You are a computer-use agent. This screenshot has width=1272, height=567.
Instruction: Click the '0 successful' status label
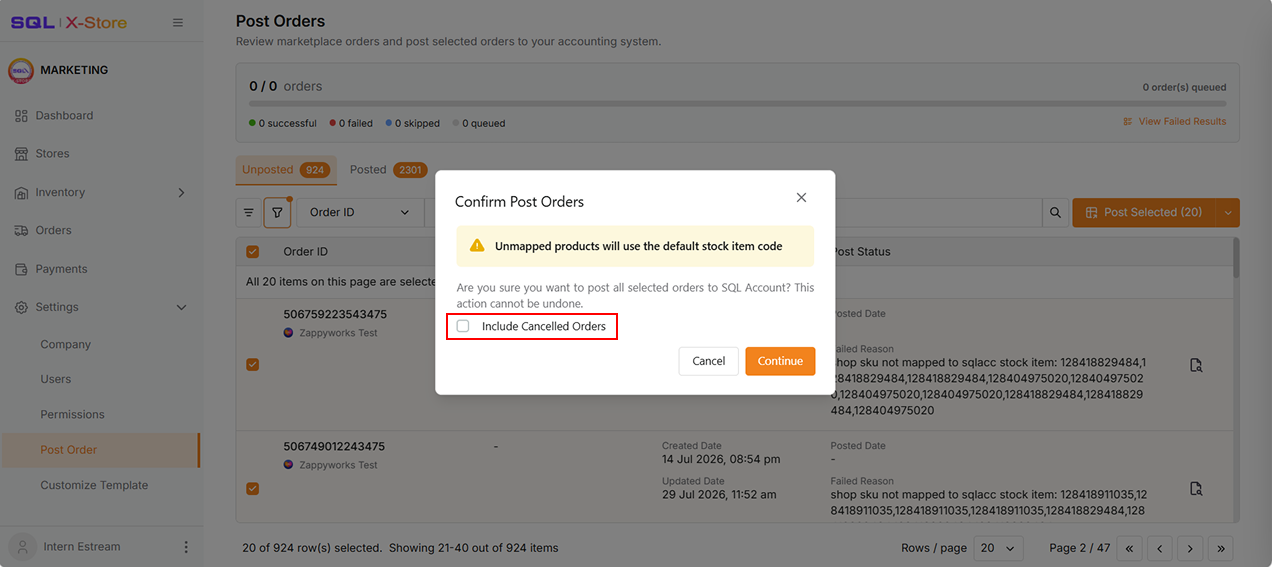[283, 124]
